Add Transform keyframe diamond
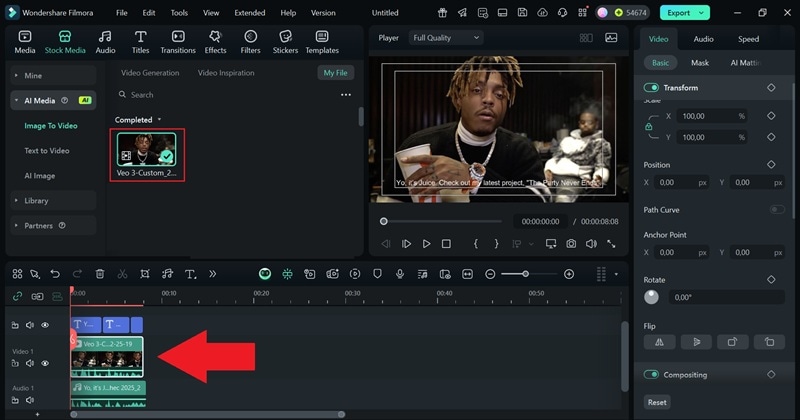Image resolution: width=800 pixels, height=420 pixels. (x=771, y=88)
